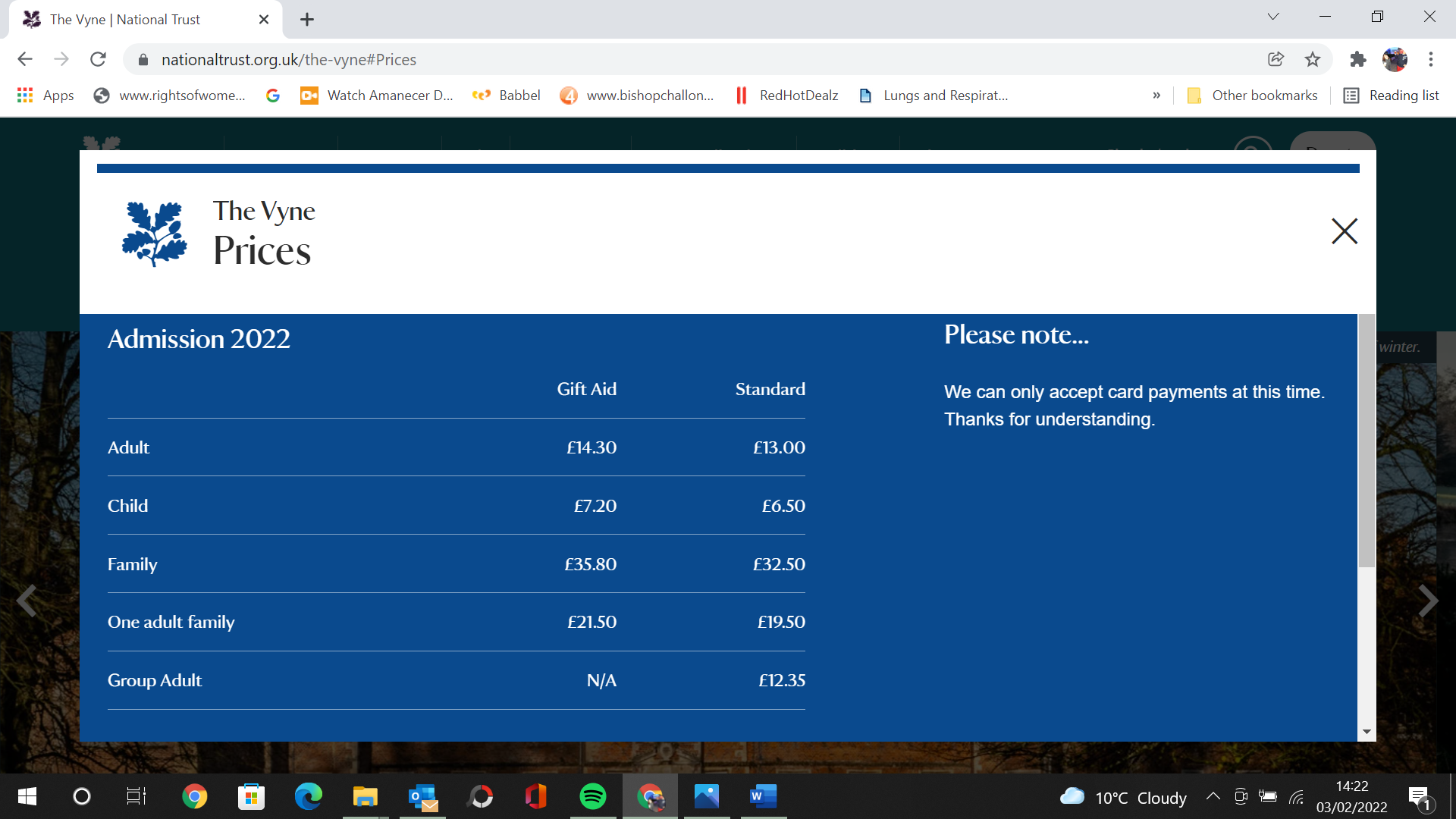Bookmark this page with the star icon
The image size is (1456, 819).
pyautogui.click(x=1313, y=59)
